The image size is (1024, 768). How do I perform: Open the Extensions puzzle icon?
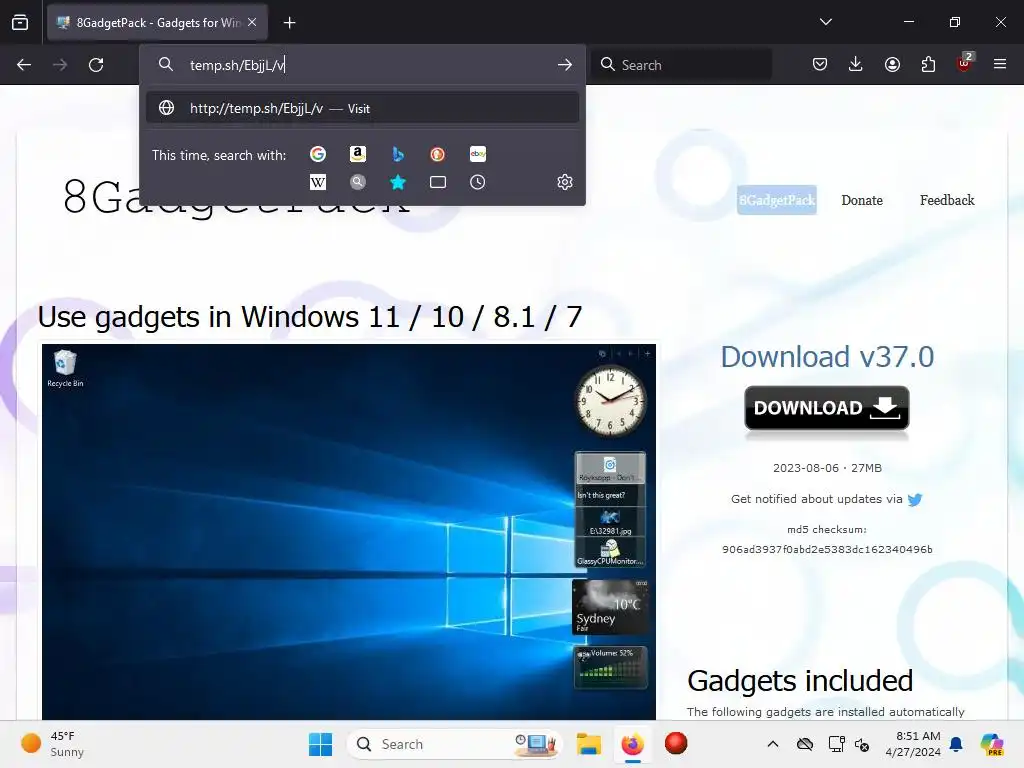pyautogui.click(x=928, y=64)
